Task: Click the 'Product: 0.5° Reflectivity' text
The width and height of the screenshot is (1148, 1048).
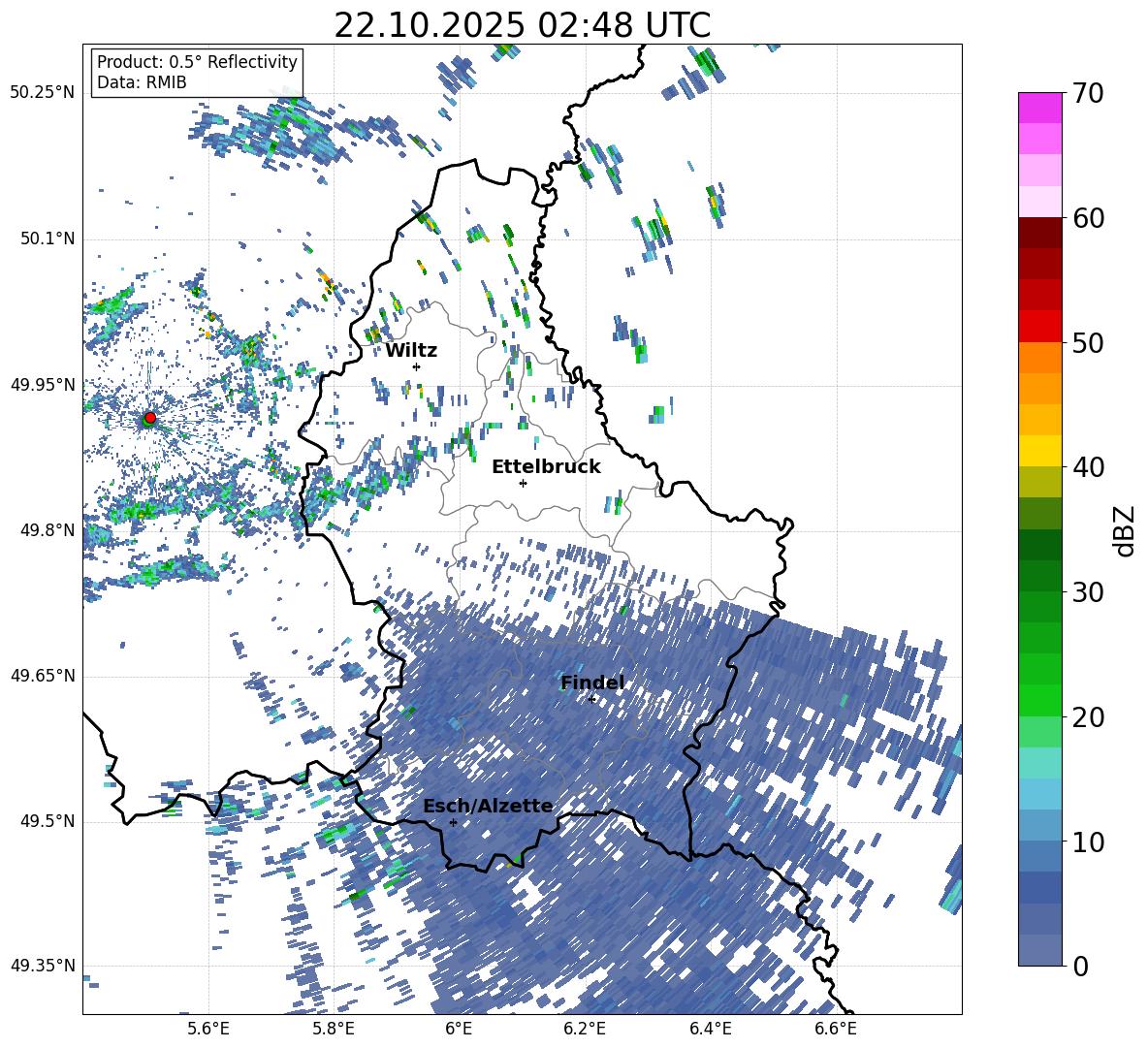Action: [x=197, y=61]
